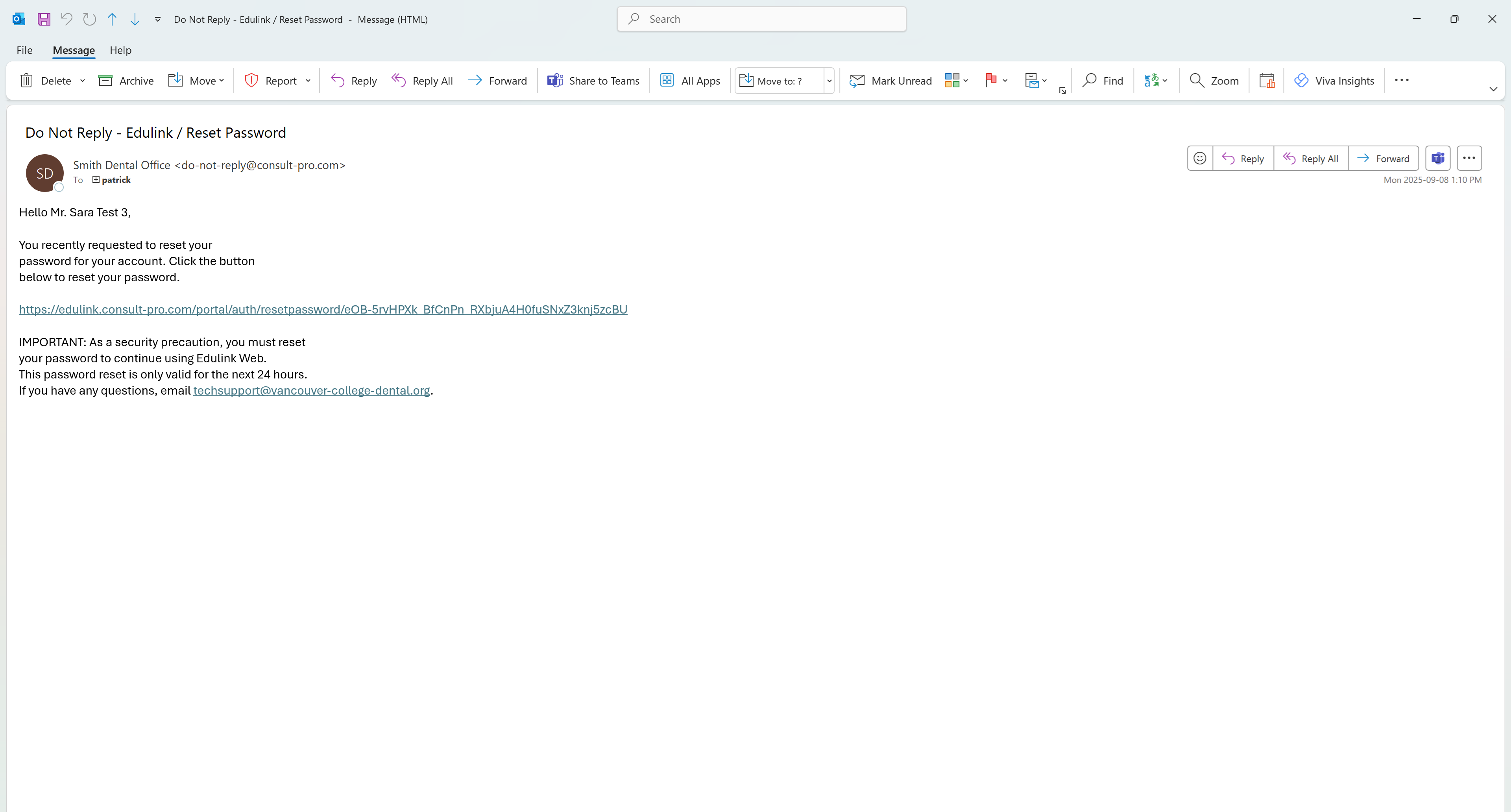Switch to the Message tab

[74, 50]
